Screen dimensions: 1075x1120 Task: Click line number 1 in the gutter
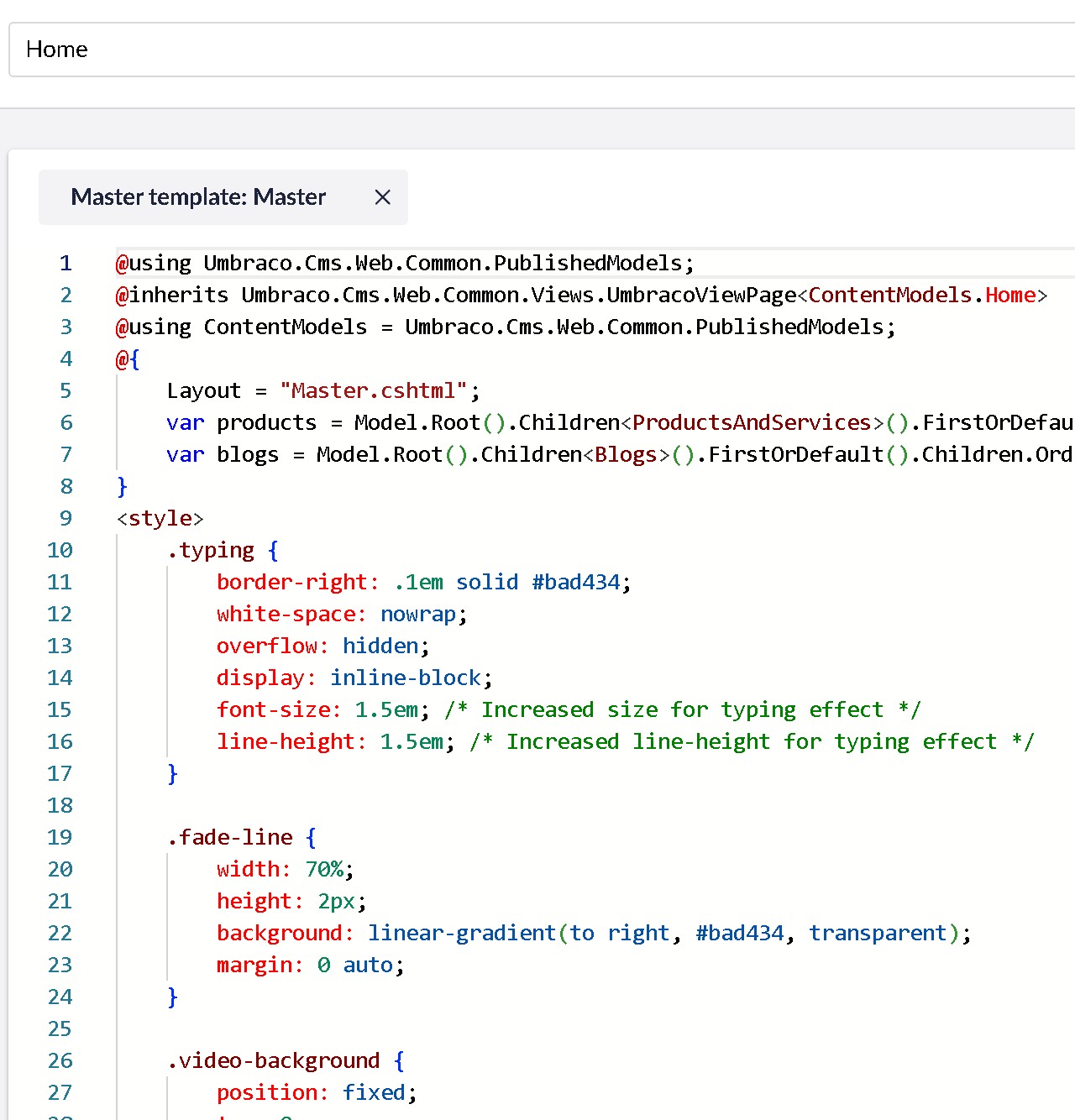[x=66, y=264]
